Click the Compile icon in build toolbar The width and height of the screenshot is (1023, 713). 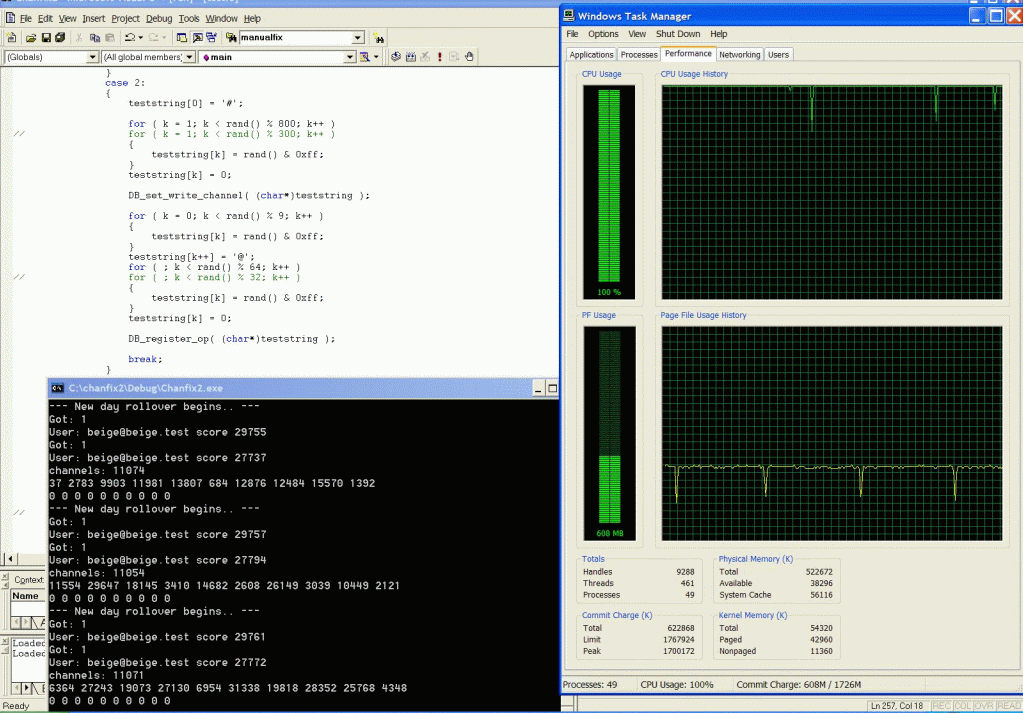(x=395, y=57)
